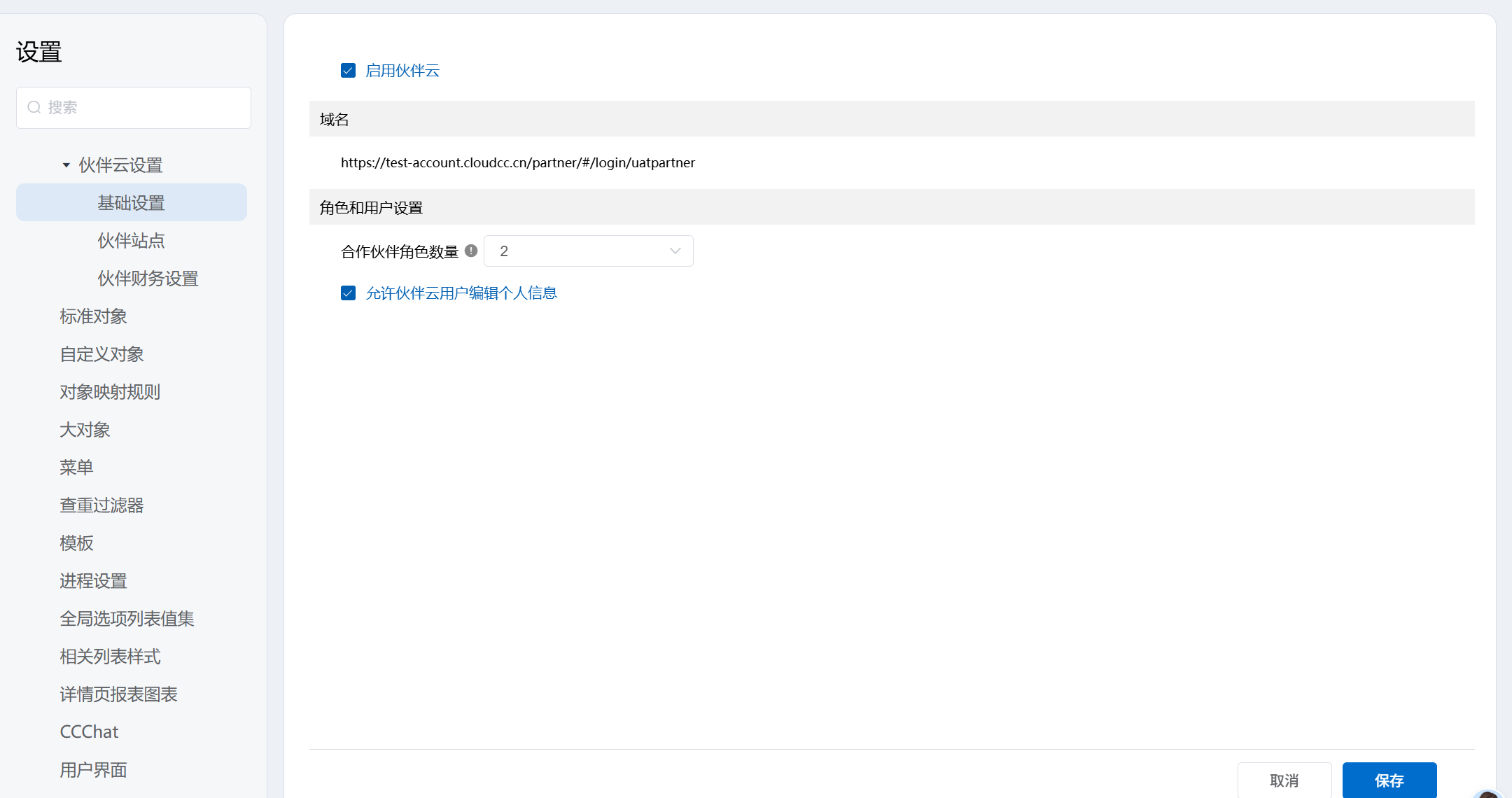Toggle 允许伙伴云用户编辑个人信息 checkbox
The height and width of the screenshot is (798, 1512).
(348, 293)
